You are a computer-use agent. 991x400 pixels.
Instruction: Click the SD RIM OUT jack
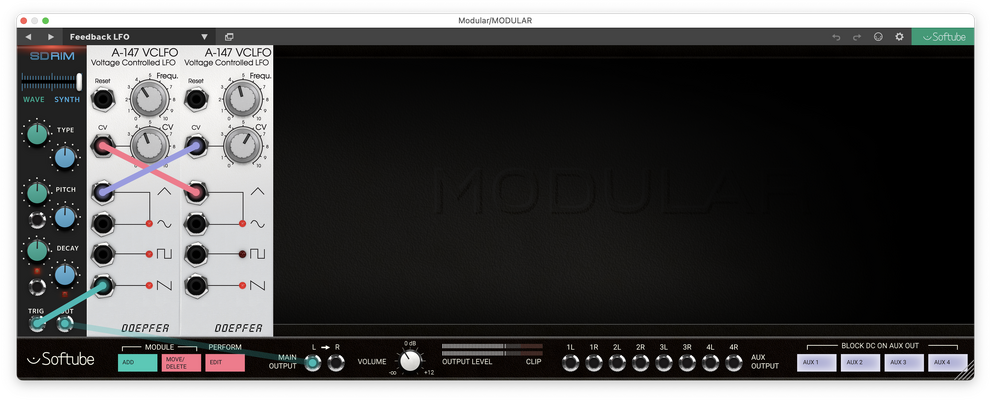65,324
